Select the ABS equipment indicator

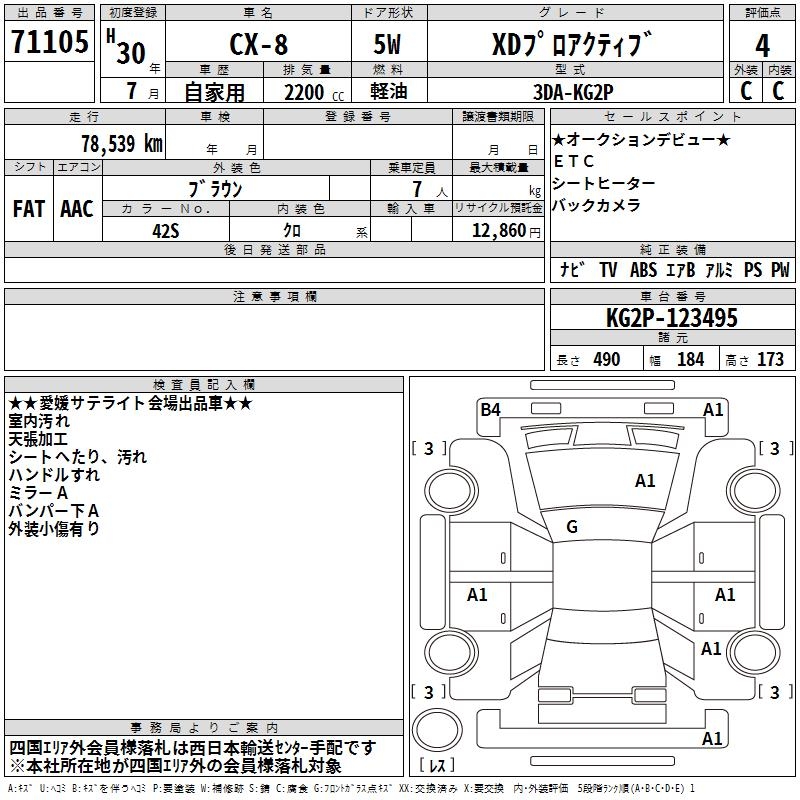(643, 269)
